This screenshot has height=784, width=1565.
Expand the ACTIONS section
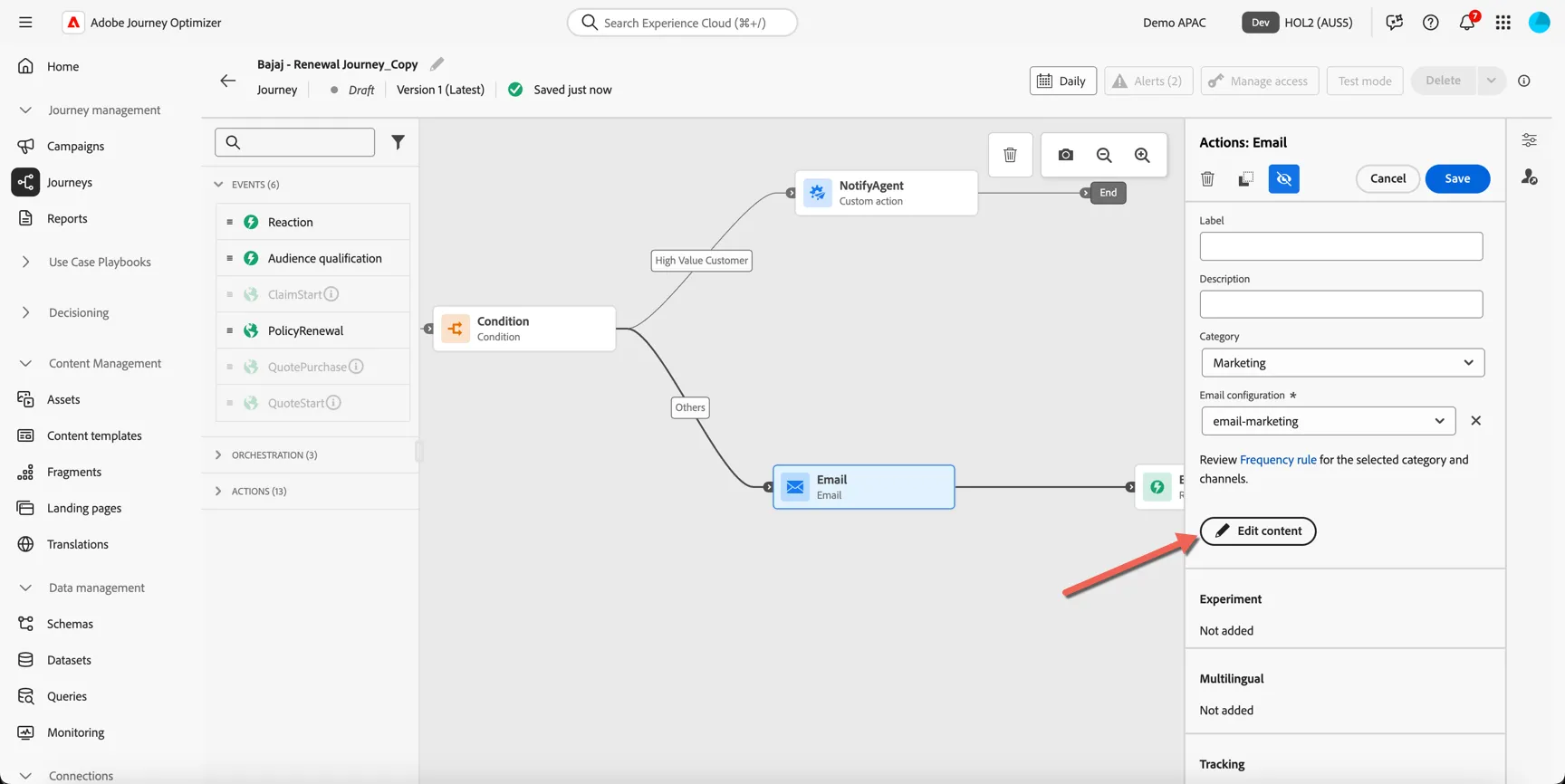pos(218,492)
